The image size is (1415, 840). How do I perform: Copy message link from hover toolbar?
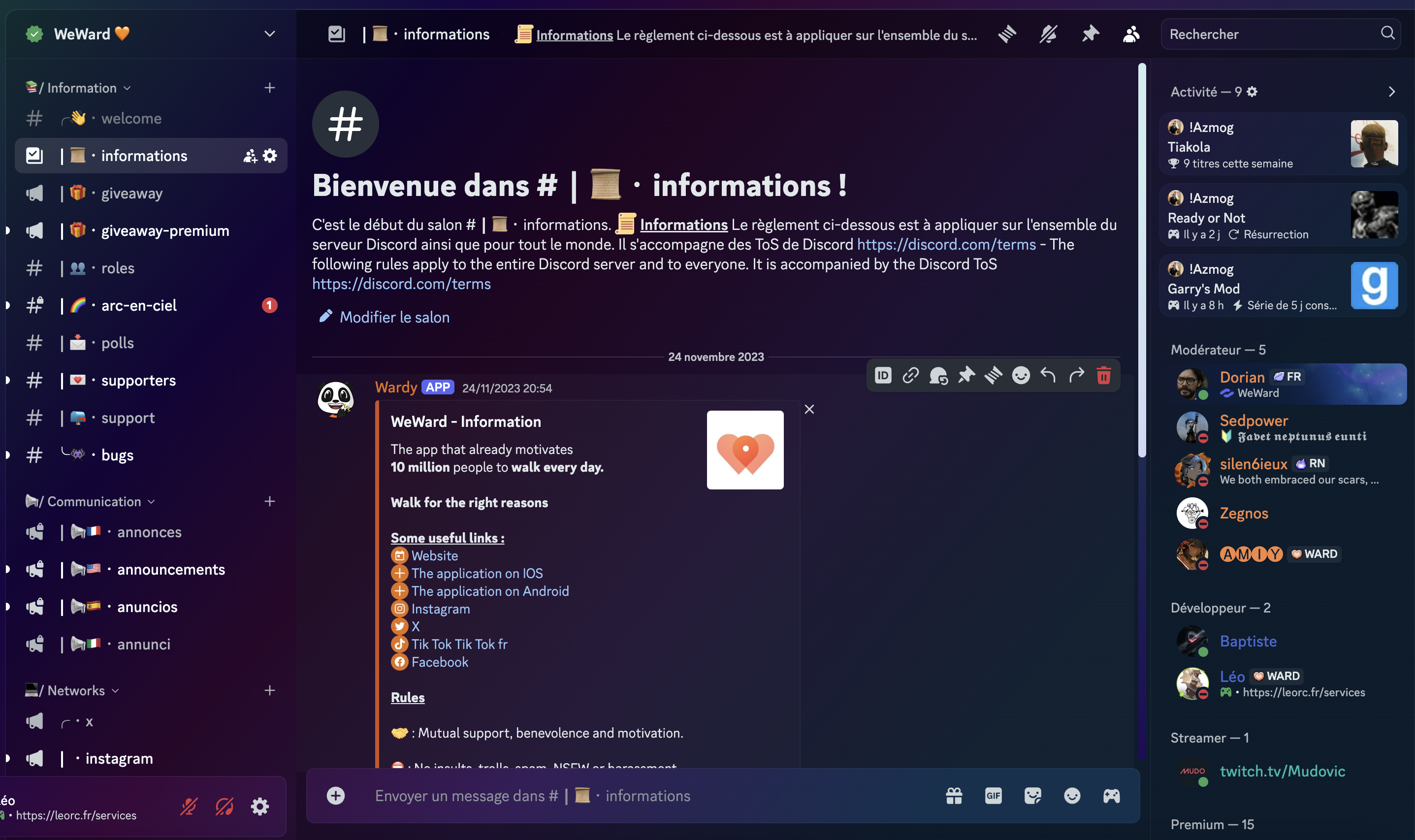910,375
